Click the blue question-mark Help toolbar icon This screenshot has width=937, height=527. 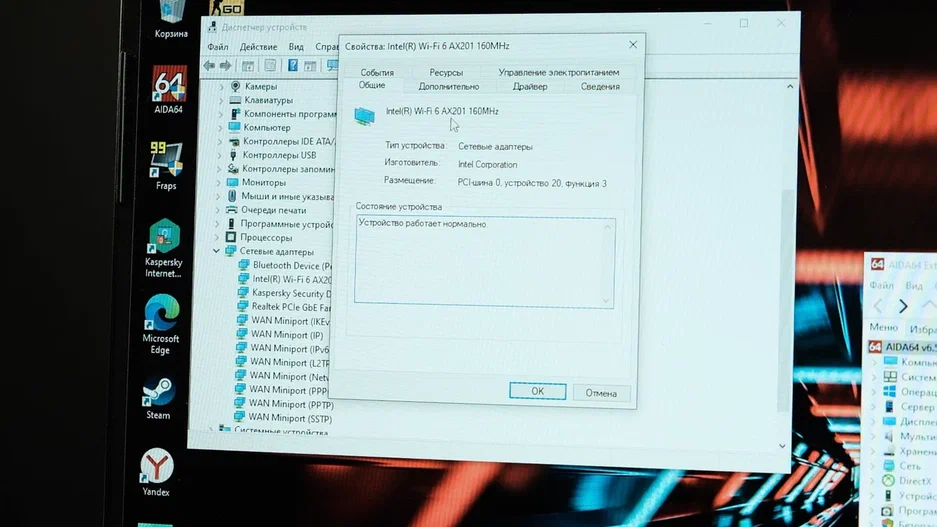tap(293, 65)
